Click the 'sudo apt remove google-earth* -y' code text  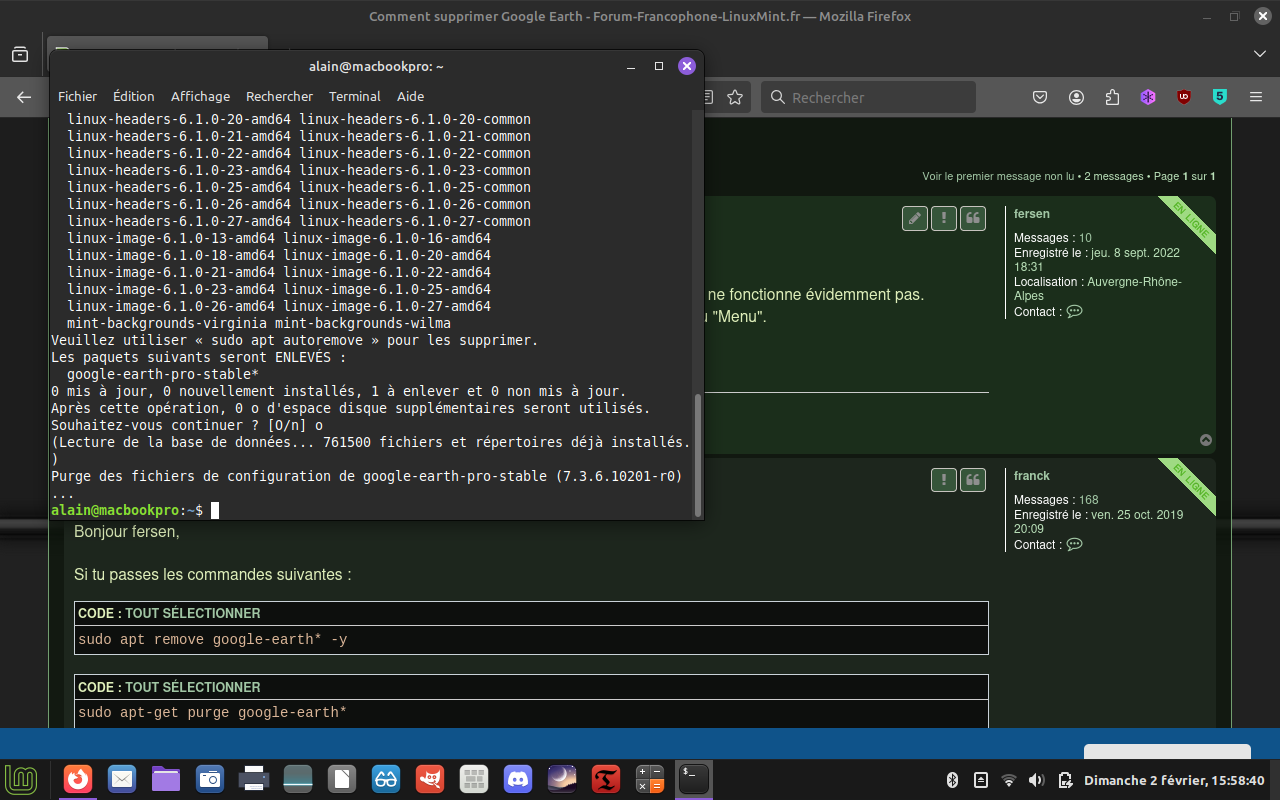213,639
